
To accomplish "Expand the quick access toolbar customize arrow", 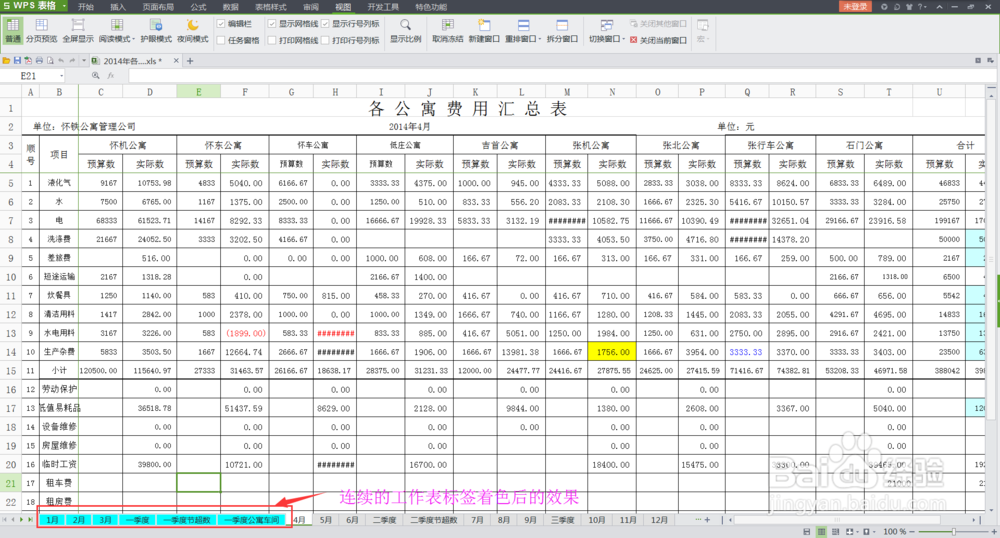I will (84, 61).
